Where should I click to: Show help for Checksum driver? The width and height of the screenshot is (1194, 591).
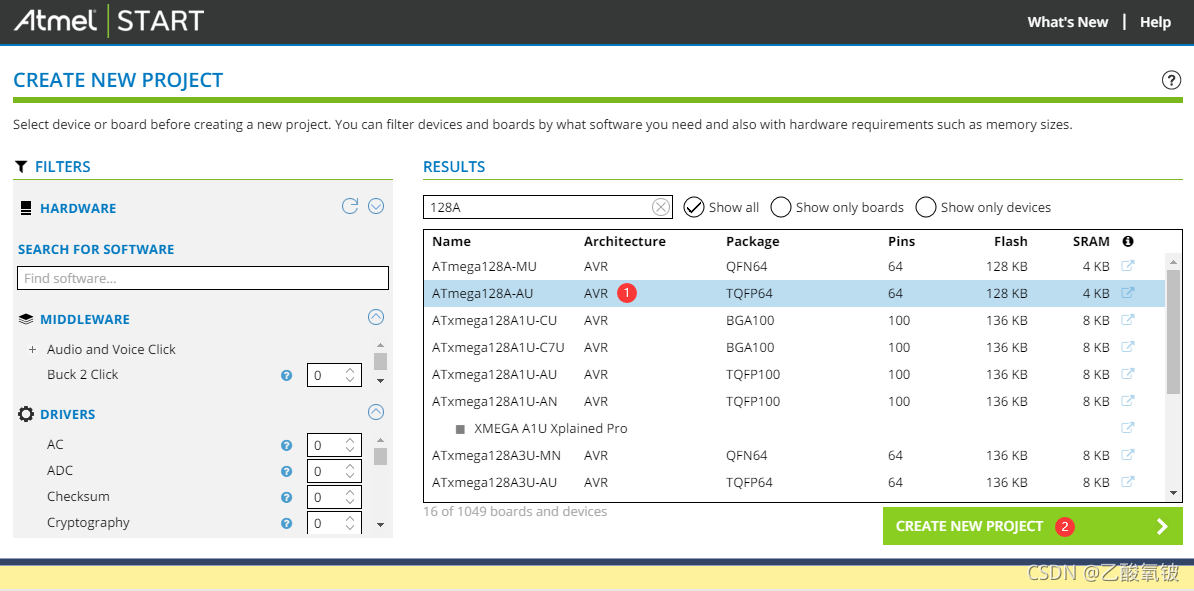point(286,497)
